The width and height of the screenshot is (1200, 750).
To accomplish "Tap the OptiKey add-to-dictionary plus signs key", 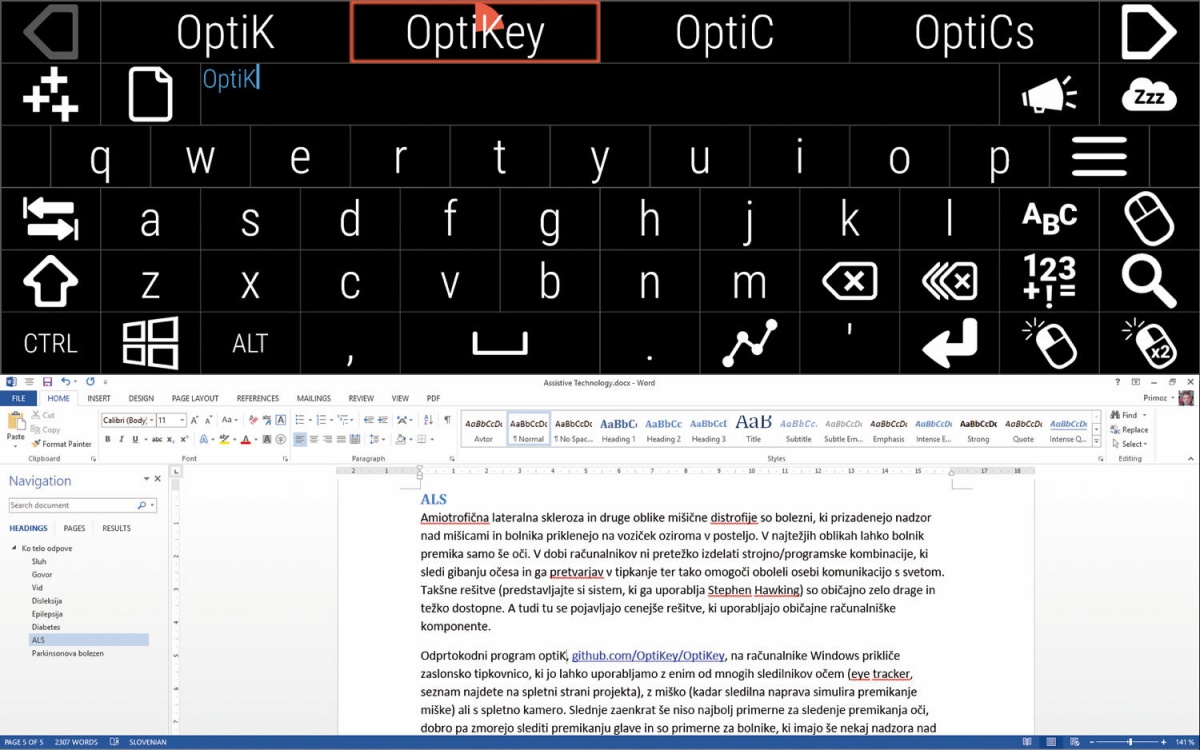I will pos(50,96).
